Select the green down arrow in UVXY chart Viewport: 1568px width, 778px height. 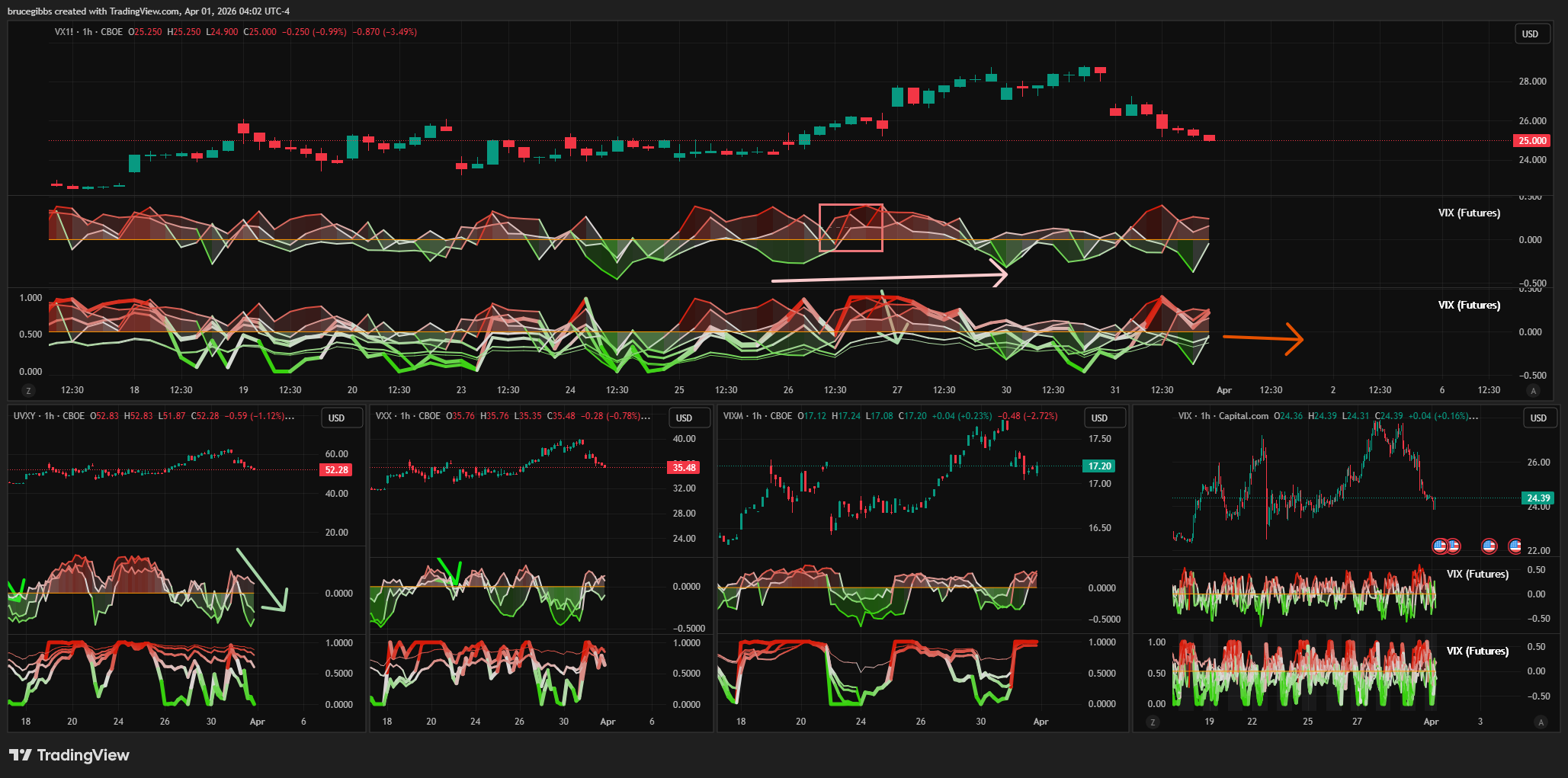262,581
